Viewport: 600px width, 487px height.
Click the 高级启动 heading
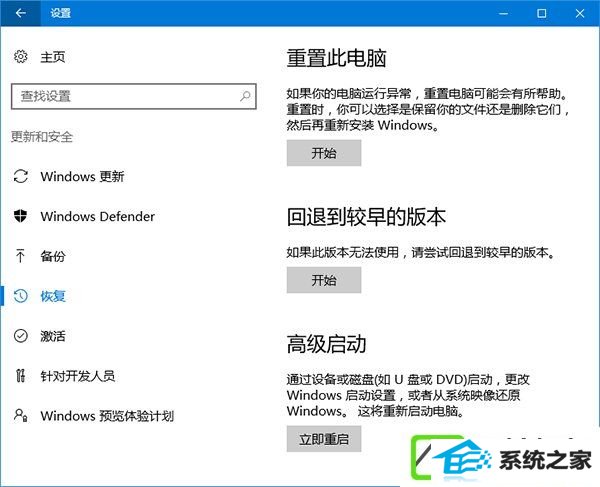tap(326, 344)
